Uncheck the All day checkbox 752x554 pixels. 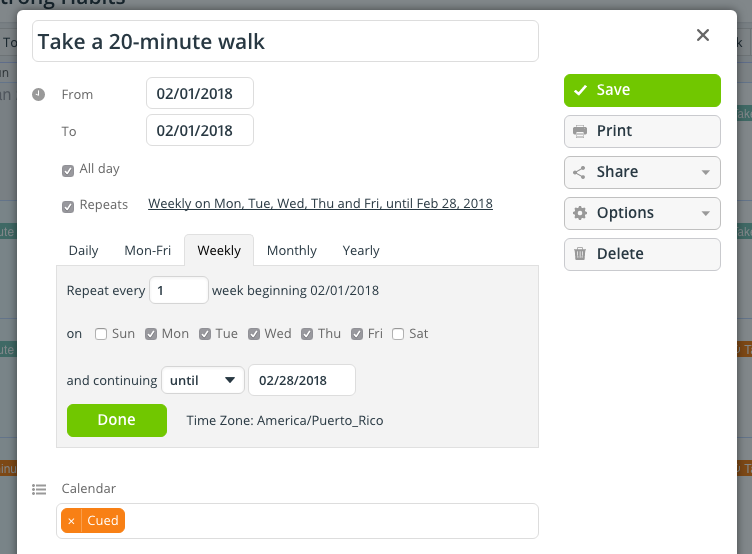coord(68,171)
